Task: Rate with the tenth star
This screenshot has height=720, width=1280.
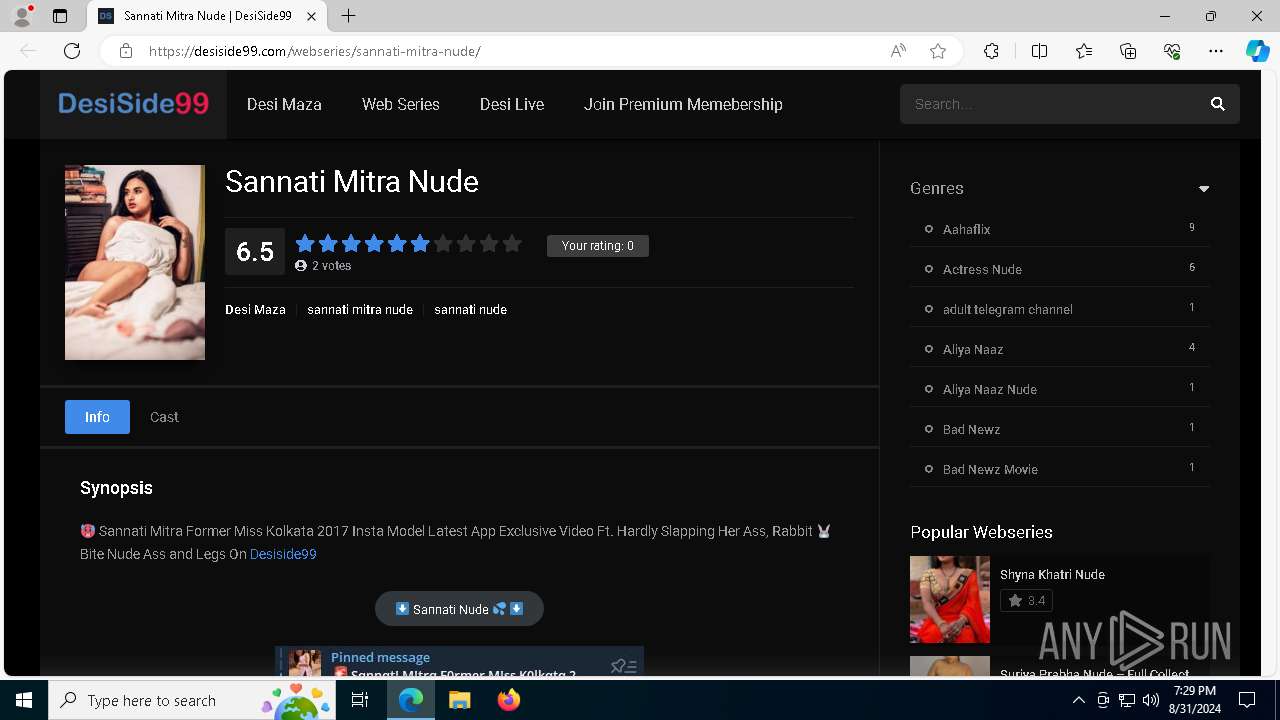Action: pos(512,243)
